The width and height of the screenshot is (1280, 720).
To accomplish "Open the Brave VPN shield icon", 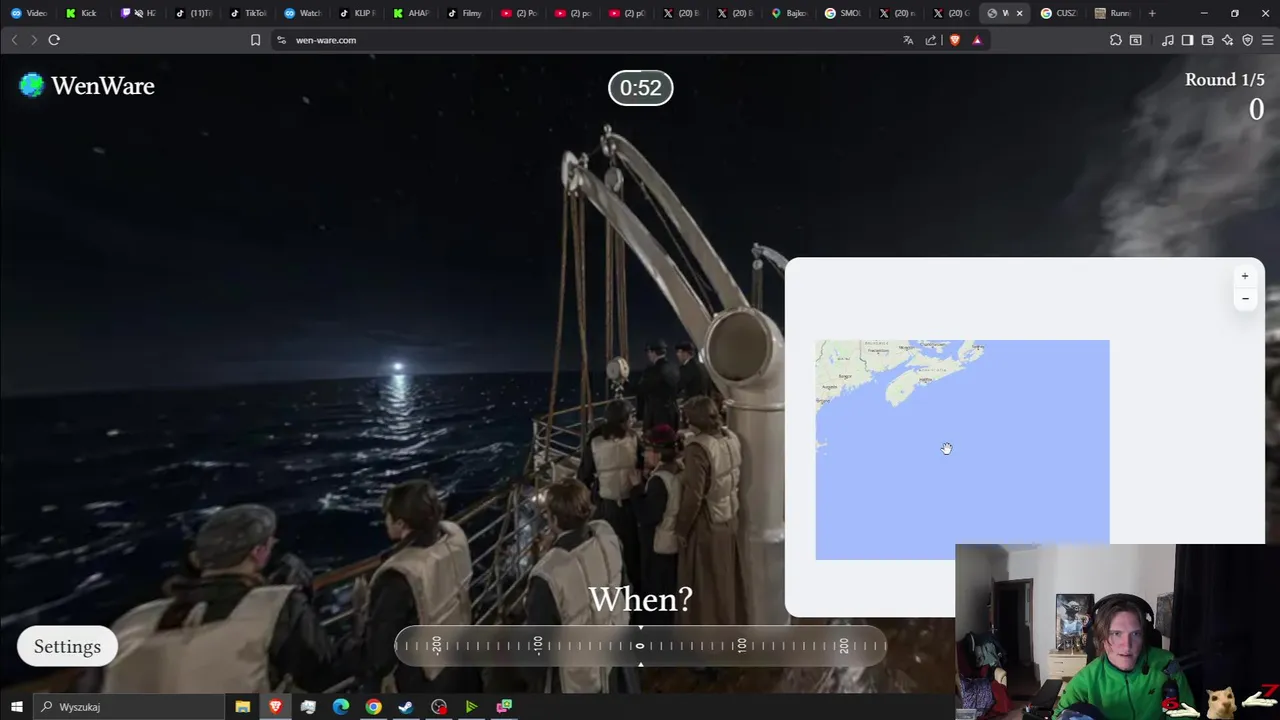I will pos(1247,40).
